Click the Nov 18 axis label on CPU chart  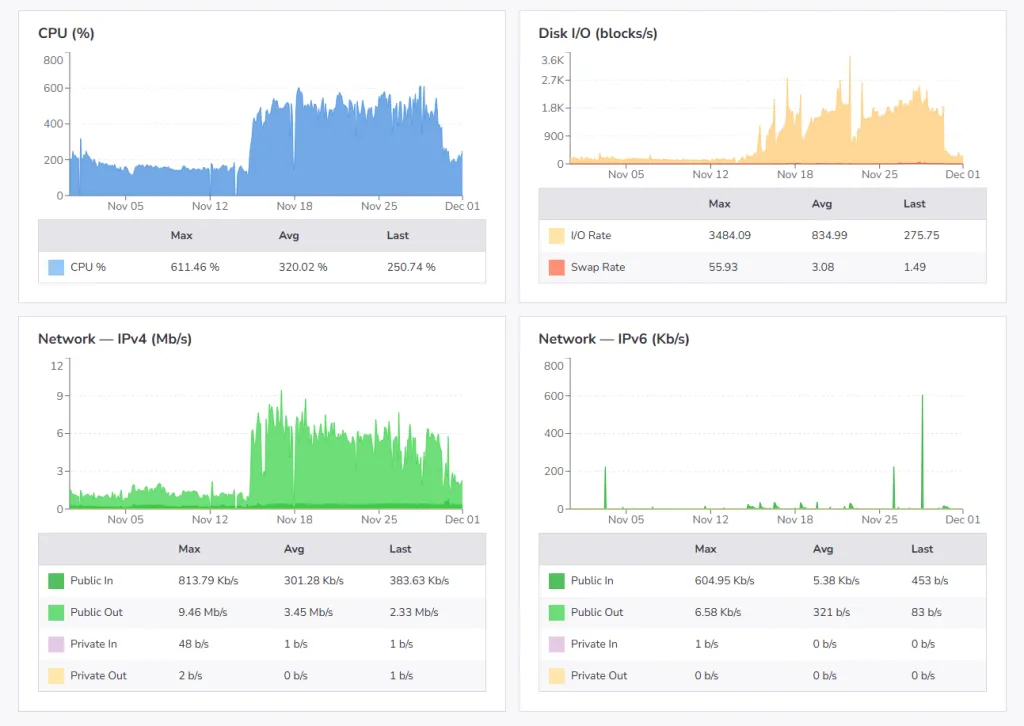(x=293, y=205)
